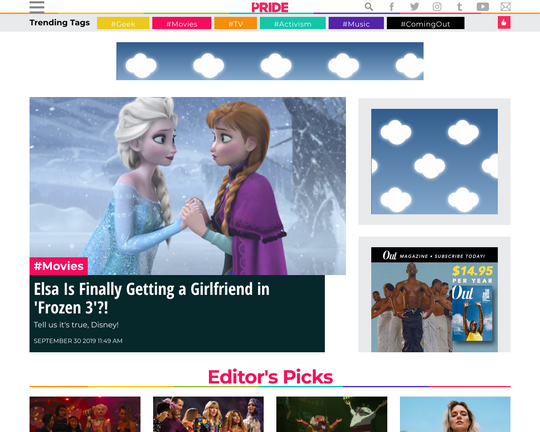Screen dimensions: 540x432
Task: Click the search magnifier icon
Action: (x=369, y=7)
